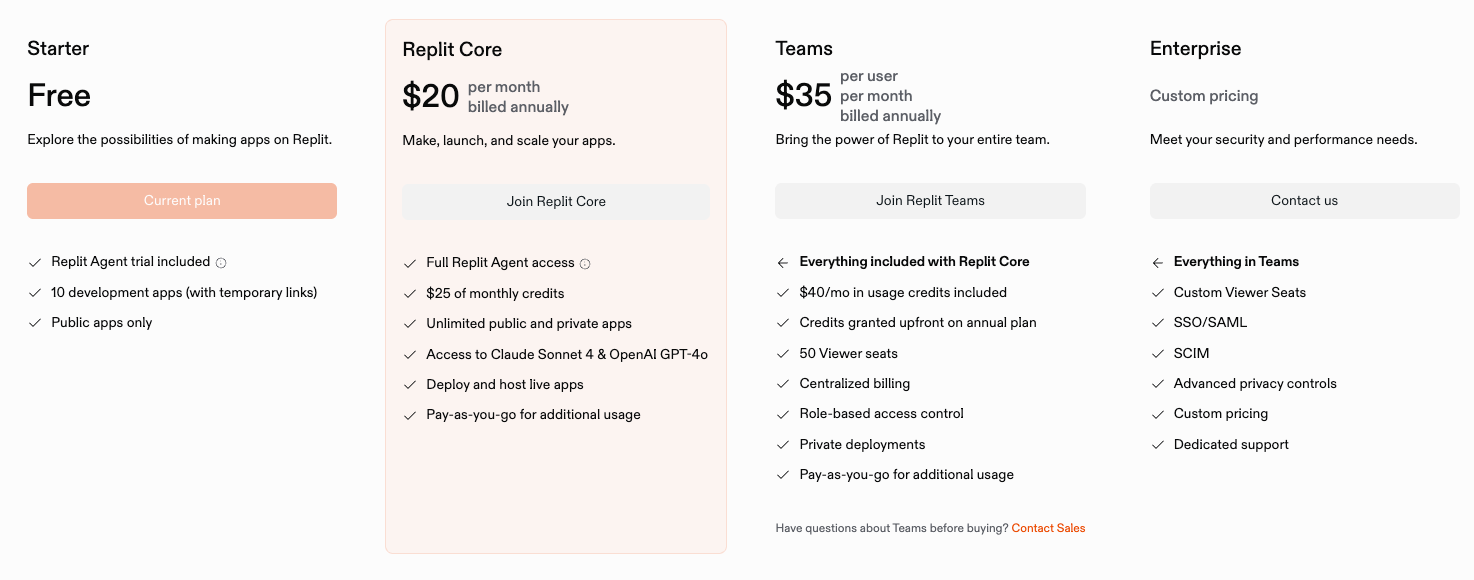Viewport: 1474px width, 580px height.
Task: Click the Starter plan Free price
Action: [59, 96]
